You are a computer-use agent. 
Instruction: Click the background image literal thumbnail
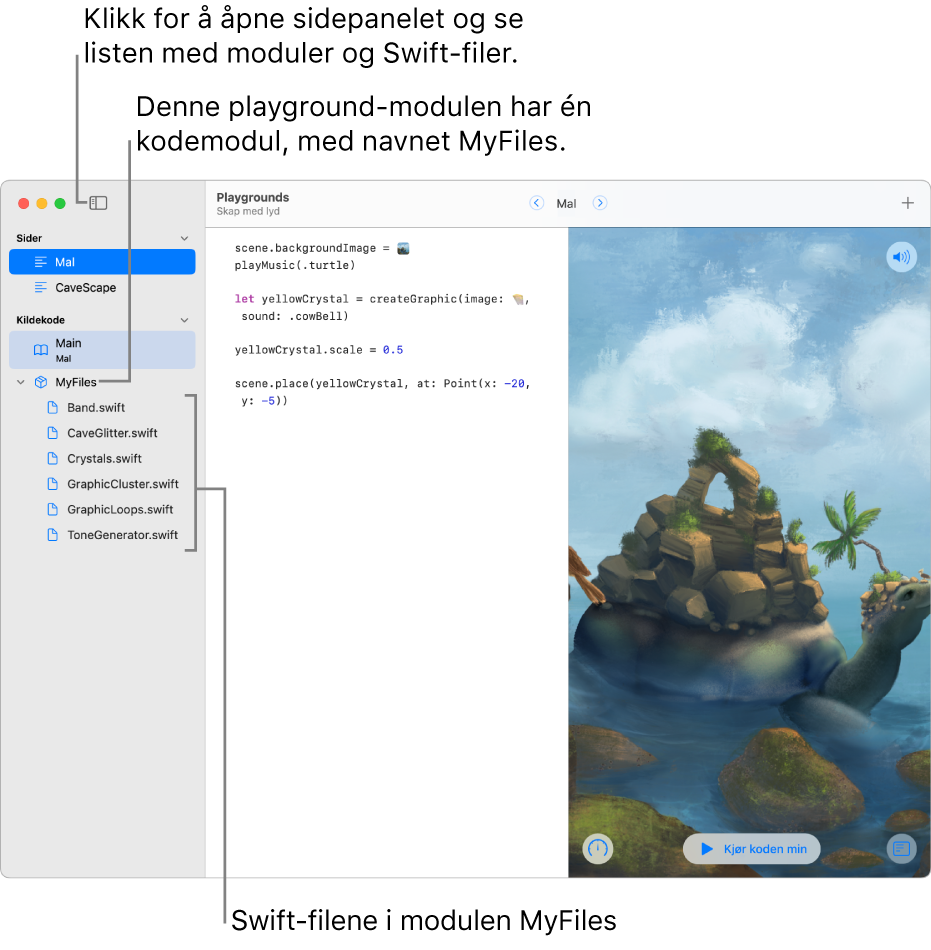(403, 248)
